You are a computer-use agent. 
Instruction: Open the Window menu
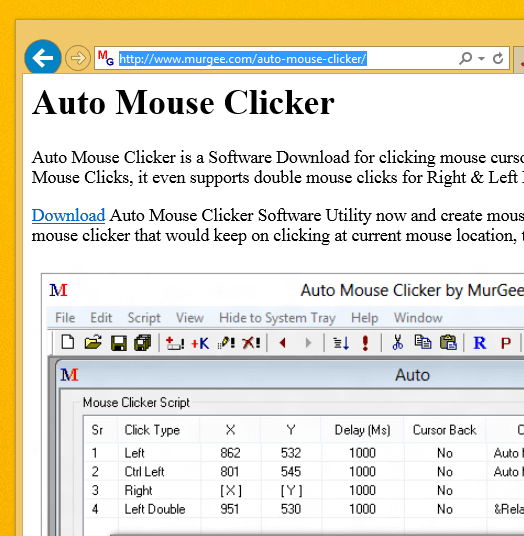pyautogui.click(x=418, y=318)
